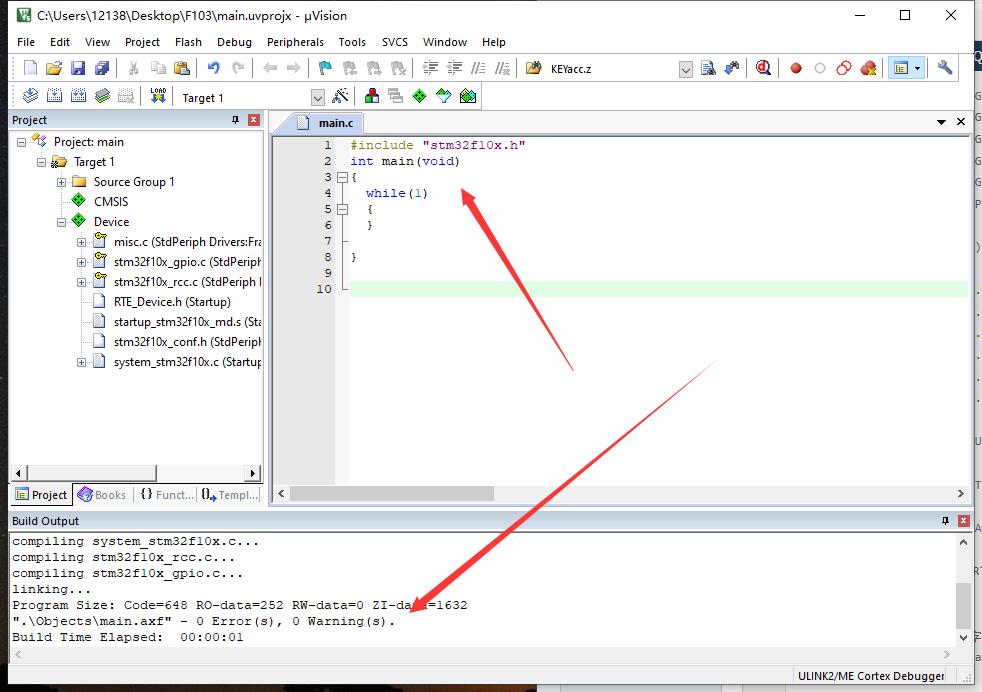Pin the Project panel
The image size is (982, 692).
pos(235,120)
